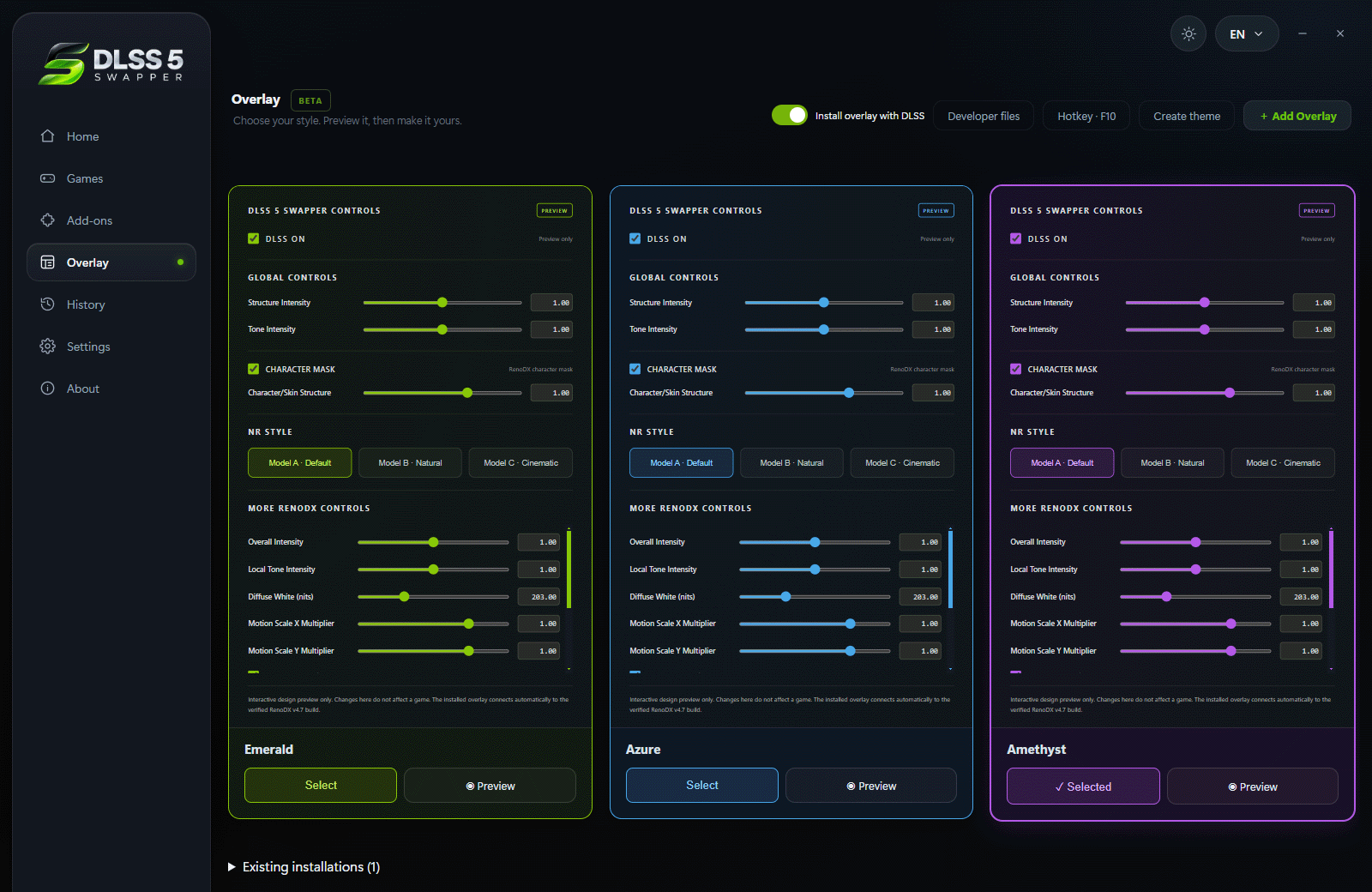Open the Games controller icon
Image resolution: width=1372 pixels, height=892 pixels.
(x=48, y=178)
